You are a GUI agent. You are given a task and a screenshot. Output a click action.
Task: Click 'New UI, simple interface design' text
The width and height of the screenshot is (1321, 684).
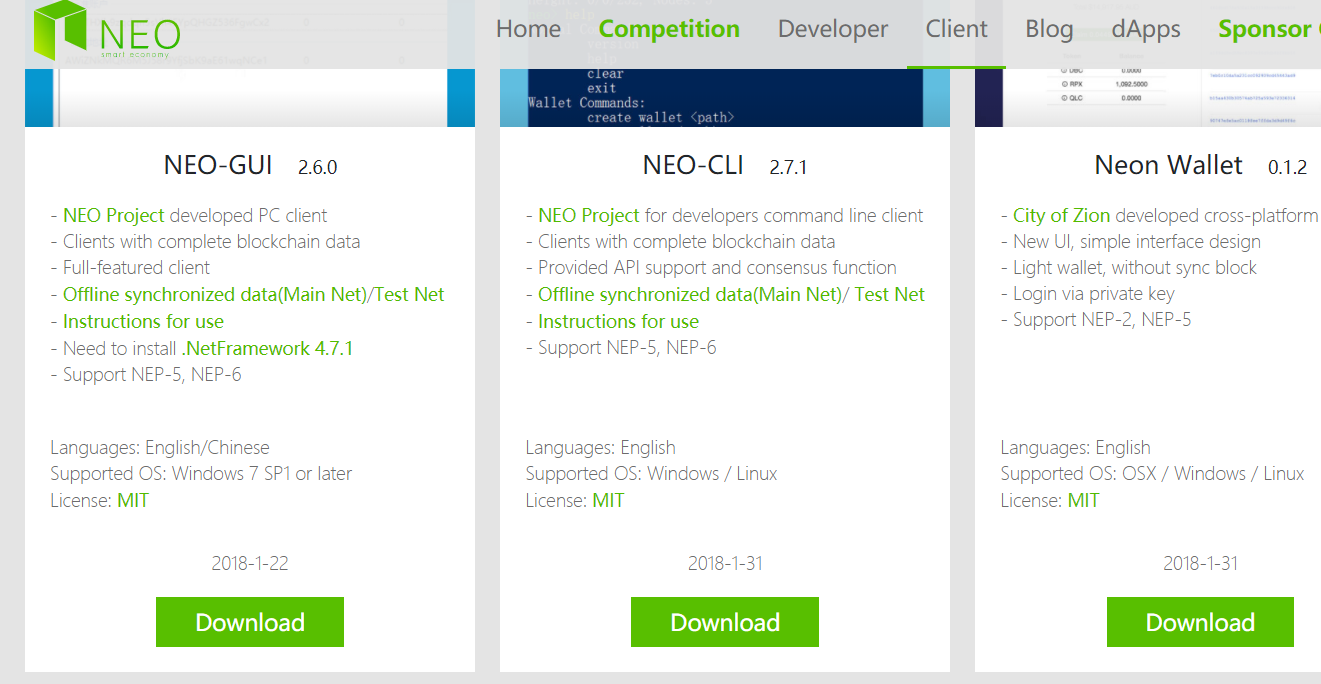(x=1137, y=241)
